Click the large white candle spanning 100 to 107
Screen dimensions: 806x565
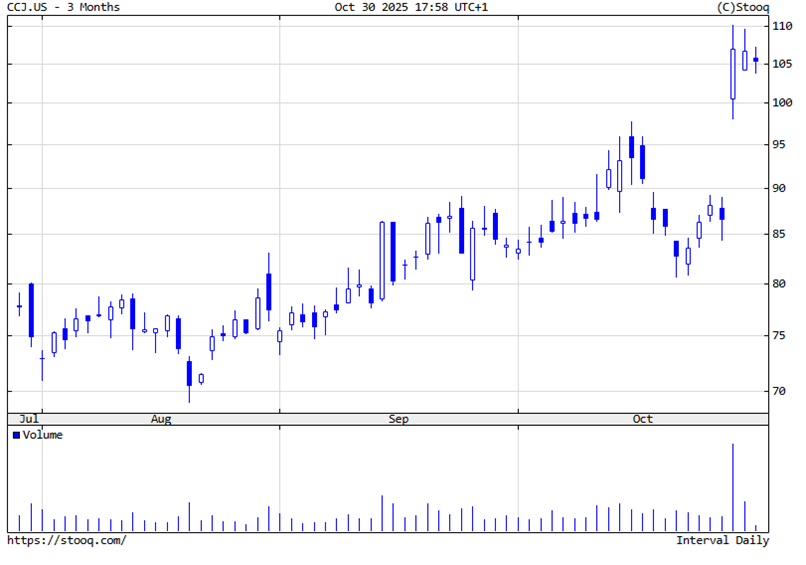click(733, 74)
